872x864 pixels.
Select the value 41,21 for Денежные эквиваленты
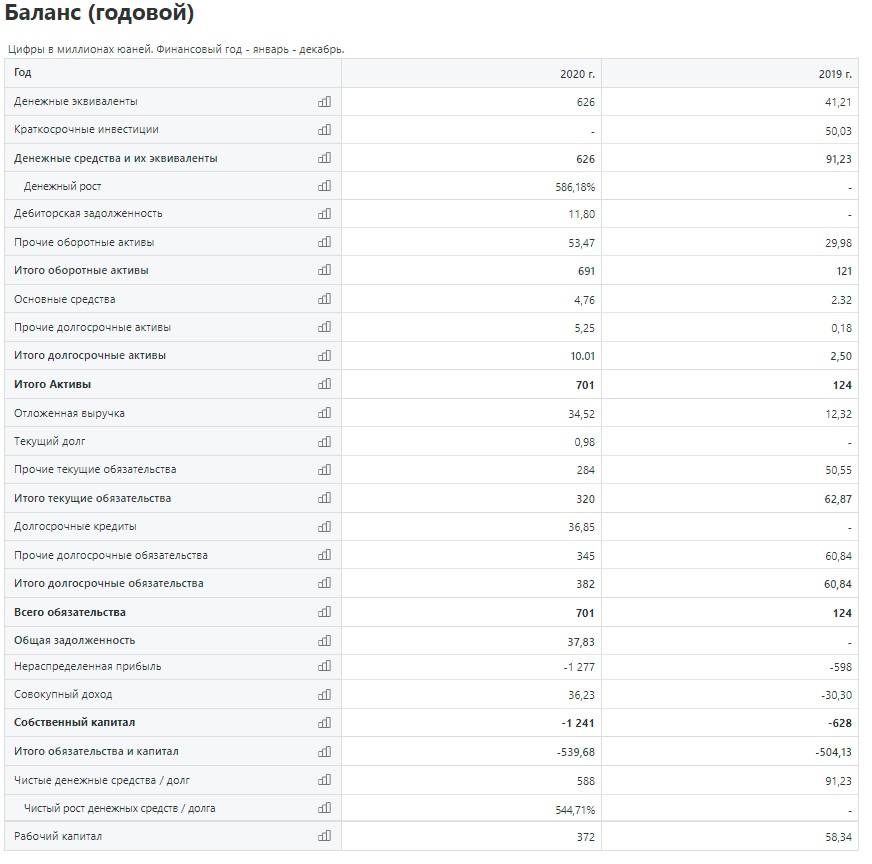coord(838,102)
